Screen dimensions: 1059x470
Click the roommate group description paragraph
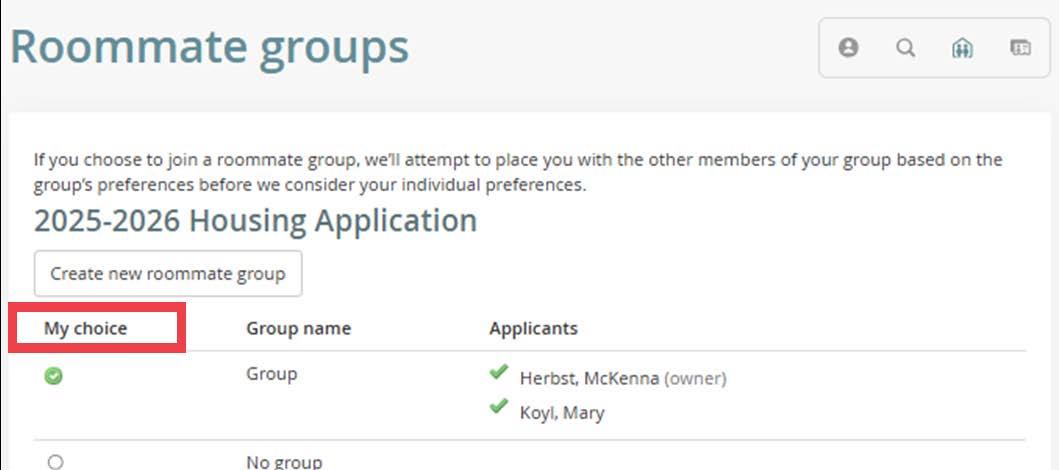point(518,172)
